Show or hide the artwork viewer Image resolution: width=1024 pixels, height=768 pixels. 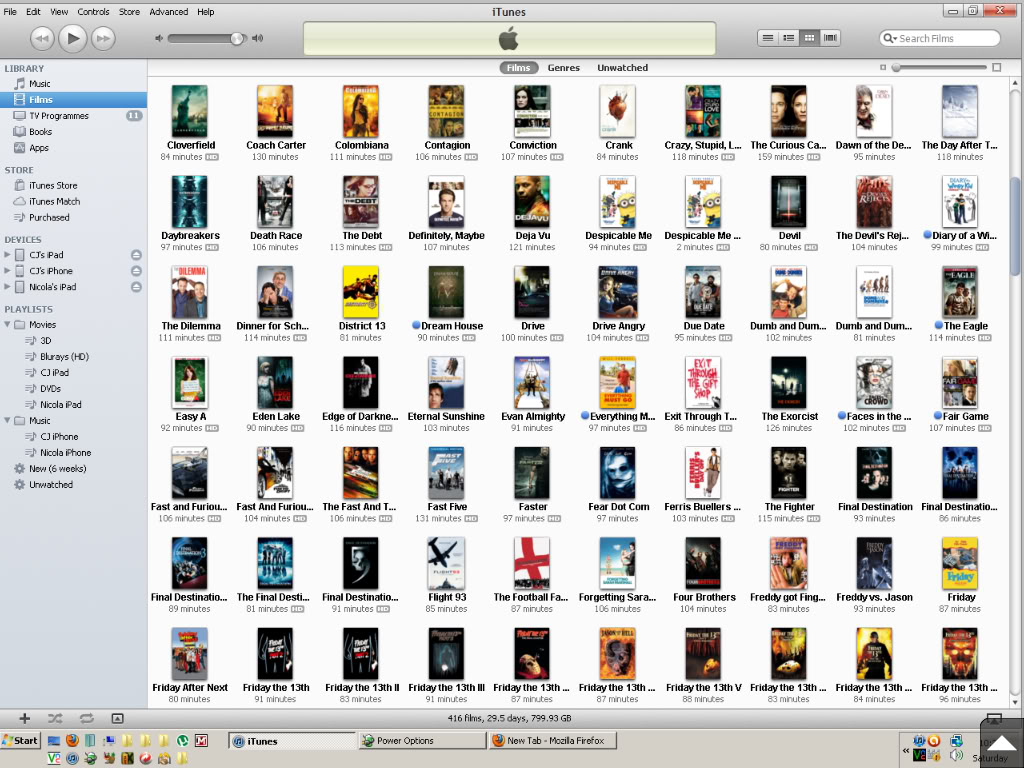pyautogui.click(x=117, y=718)
